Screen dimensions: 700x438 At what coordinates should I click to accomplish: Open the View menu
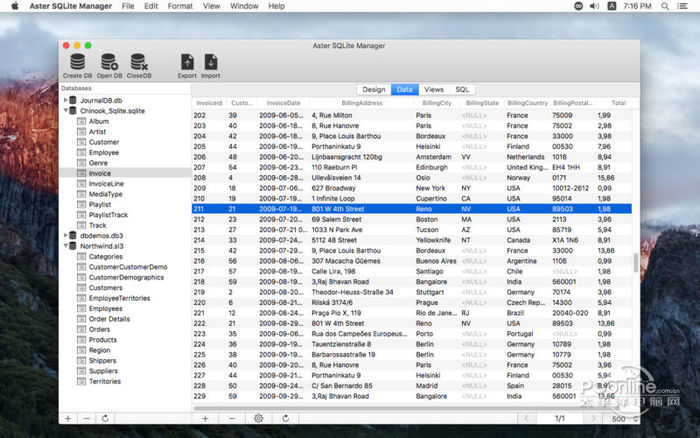pyautogui.click(x=211, y=6)
